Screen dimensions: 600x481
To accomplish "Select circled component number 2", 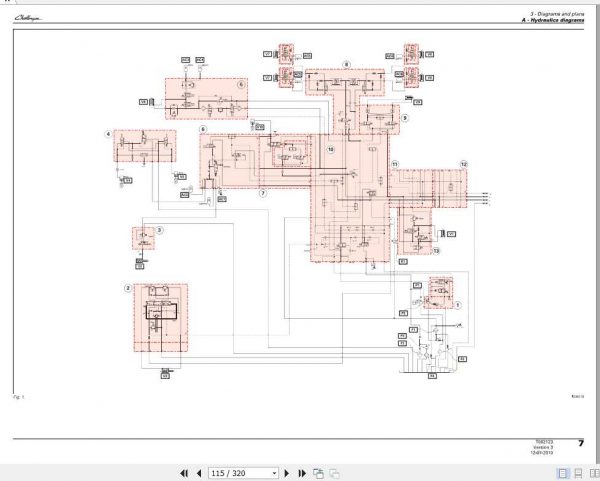I will click(128, 288).
